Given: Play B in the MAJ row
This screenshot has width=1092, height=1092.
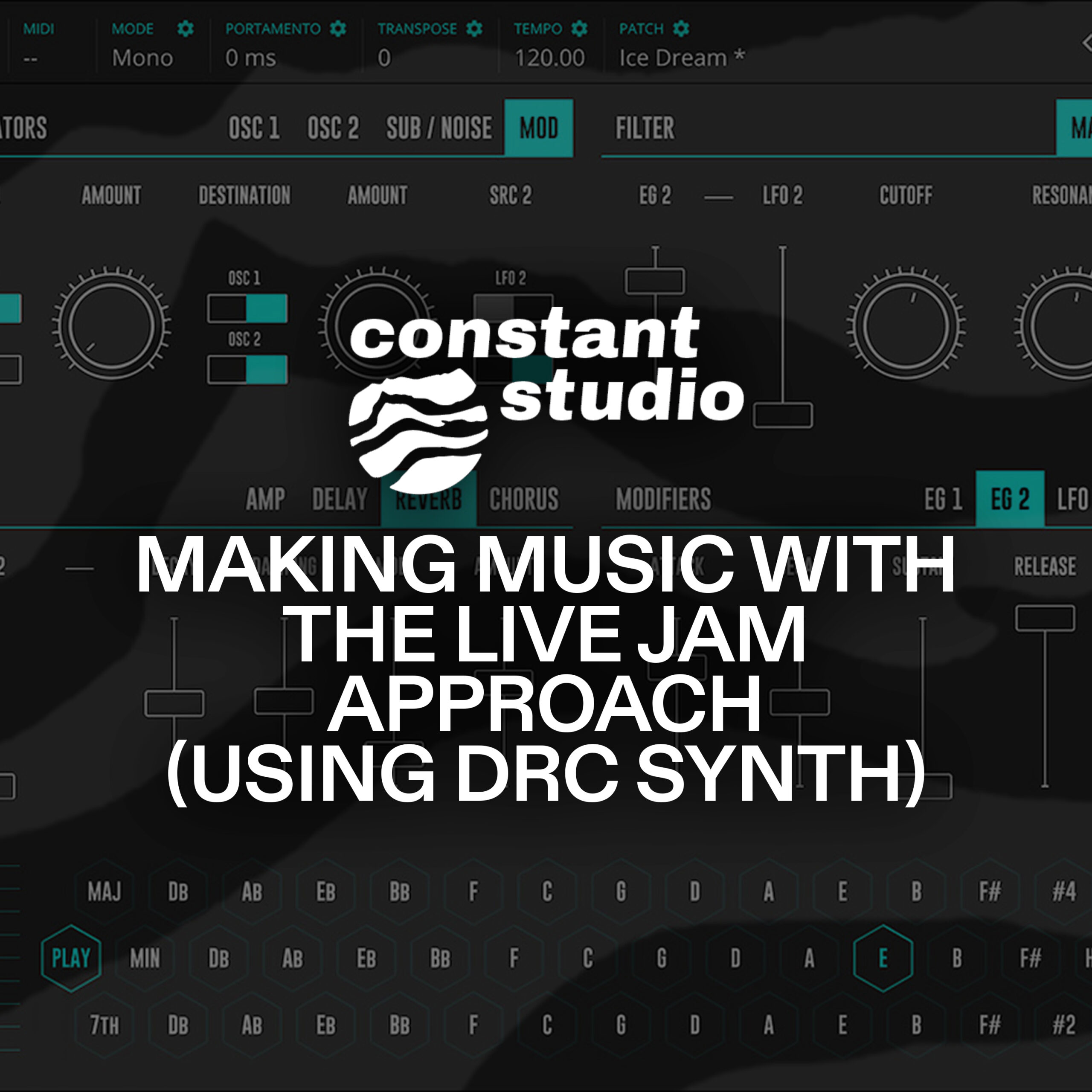Looking at the screenshot, I should click(916, 892).
